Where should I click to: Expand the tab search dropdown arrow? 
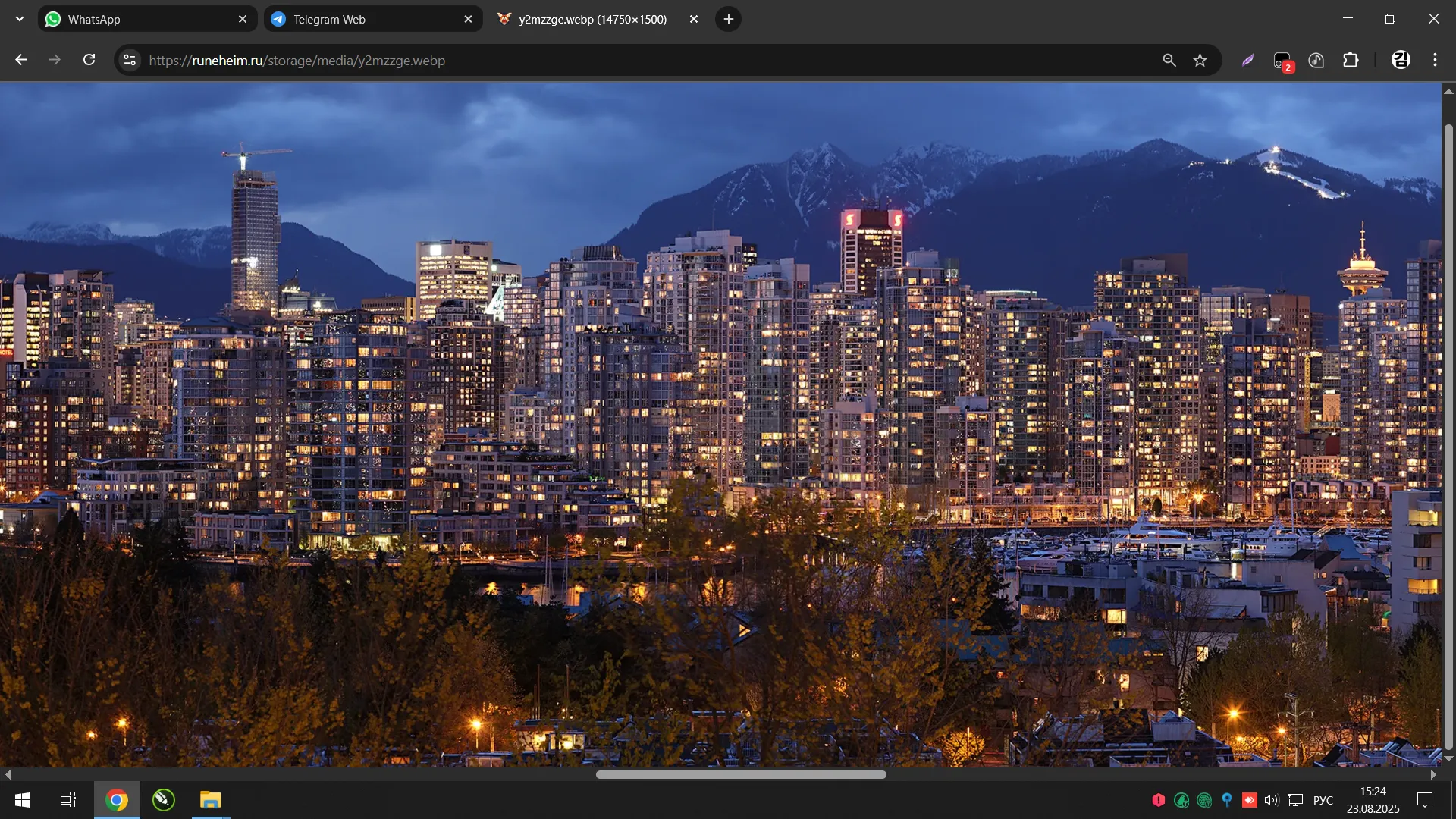20,19
